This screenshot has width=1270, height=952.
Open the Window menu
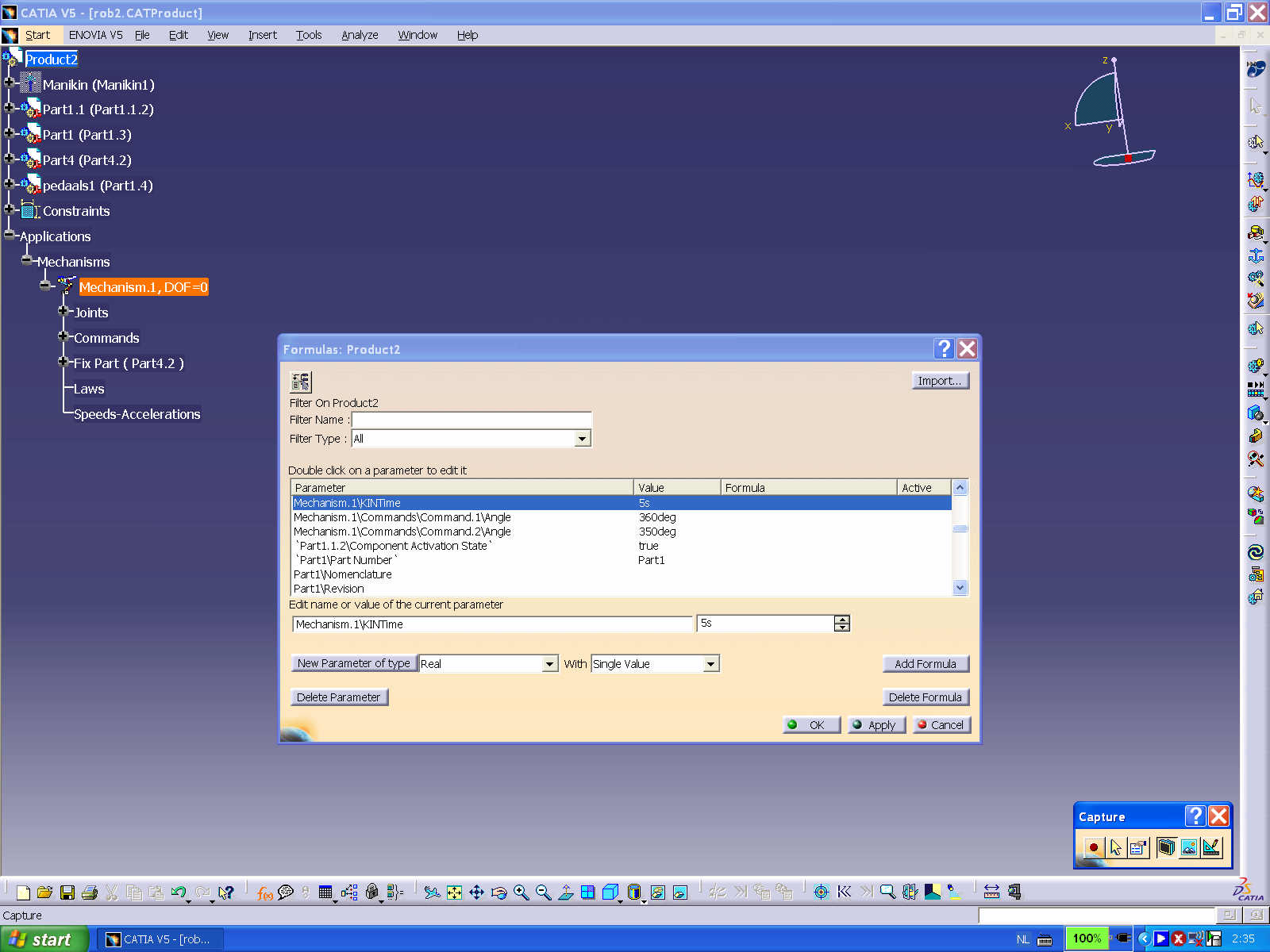pyautogui.click(x=418, y=35)
